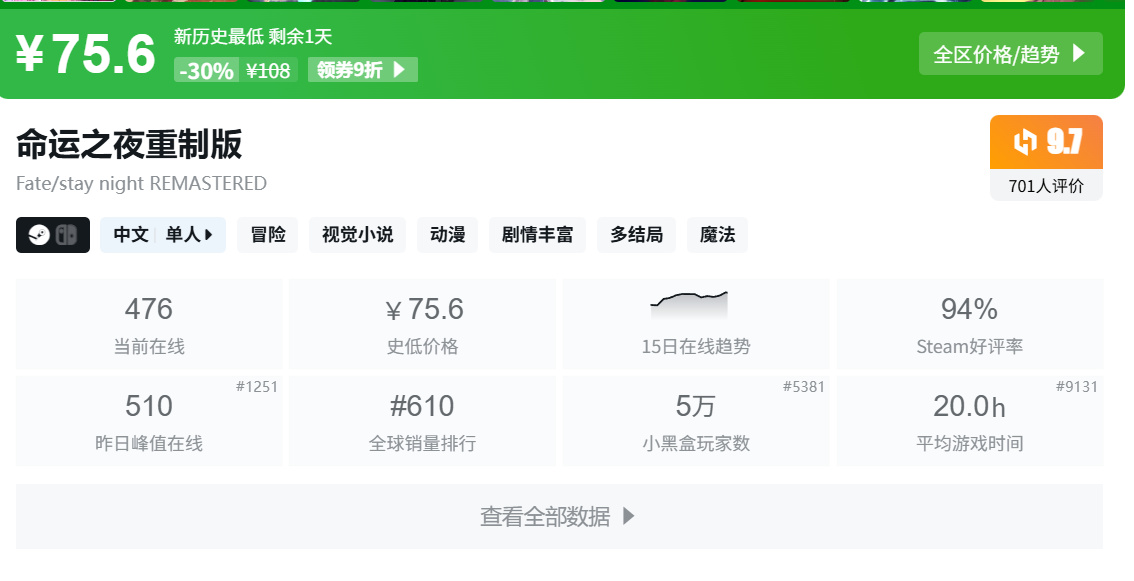Image resolution: width=1134 pixels, height=581 pixels.
Task: Select the 多结局 tag
Action: pos(636,235)
